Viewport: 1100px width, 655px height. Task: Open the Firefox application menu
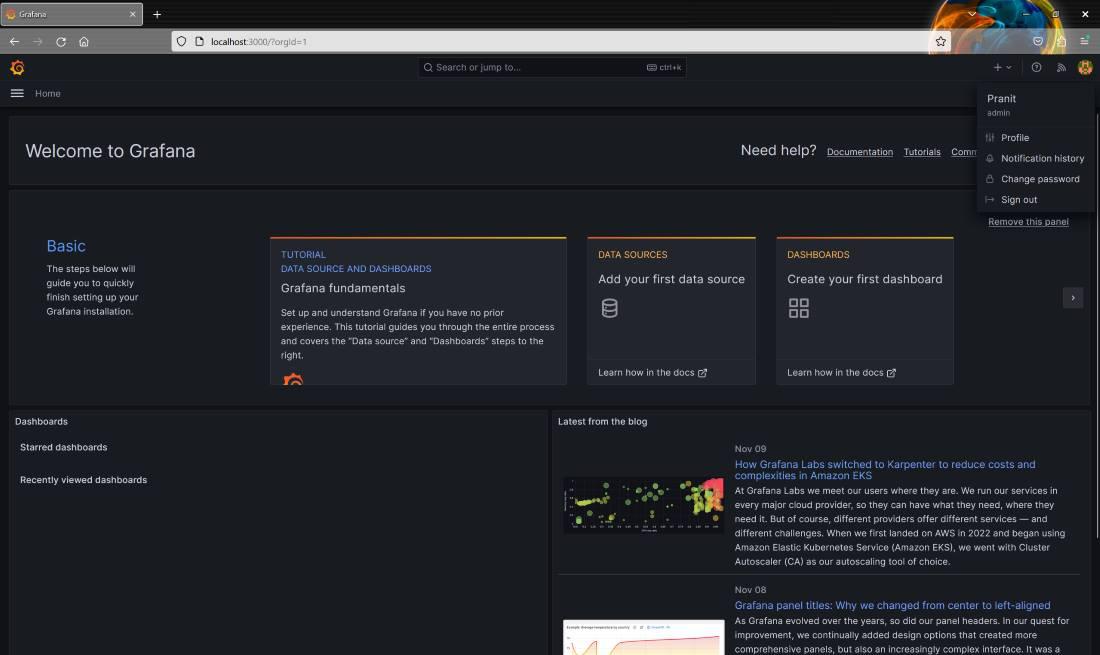[1084, 41]
